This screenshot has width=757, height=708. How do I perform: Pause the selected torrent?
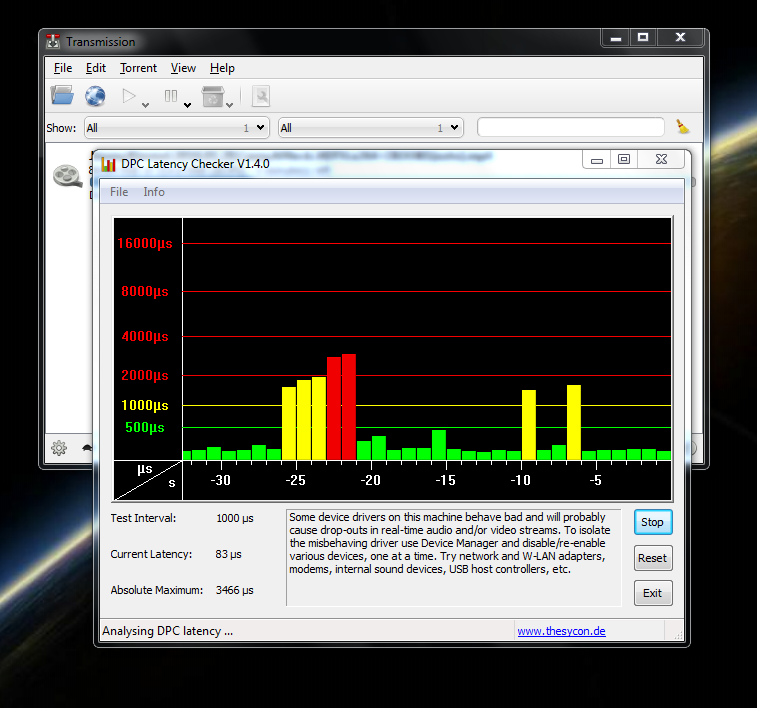pyautogui.click(x=170, y=96)
